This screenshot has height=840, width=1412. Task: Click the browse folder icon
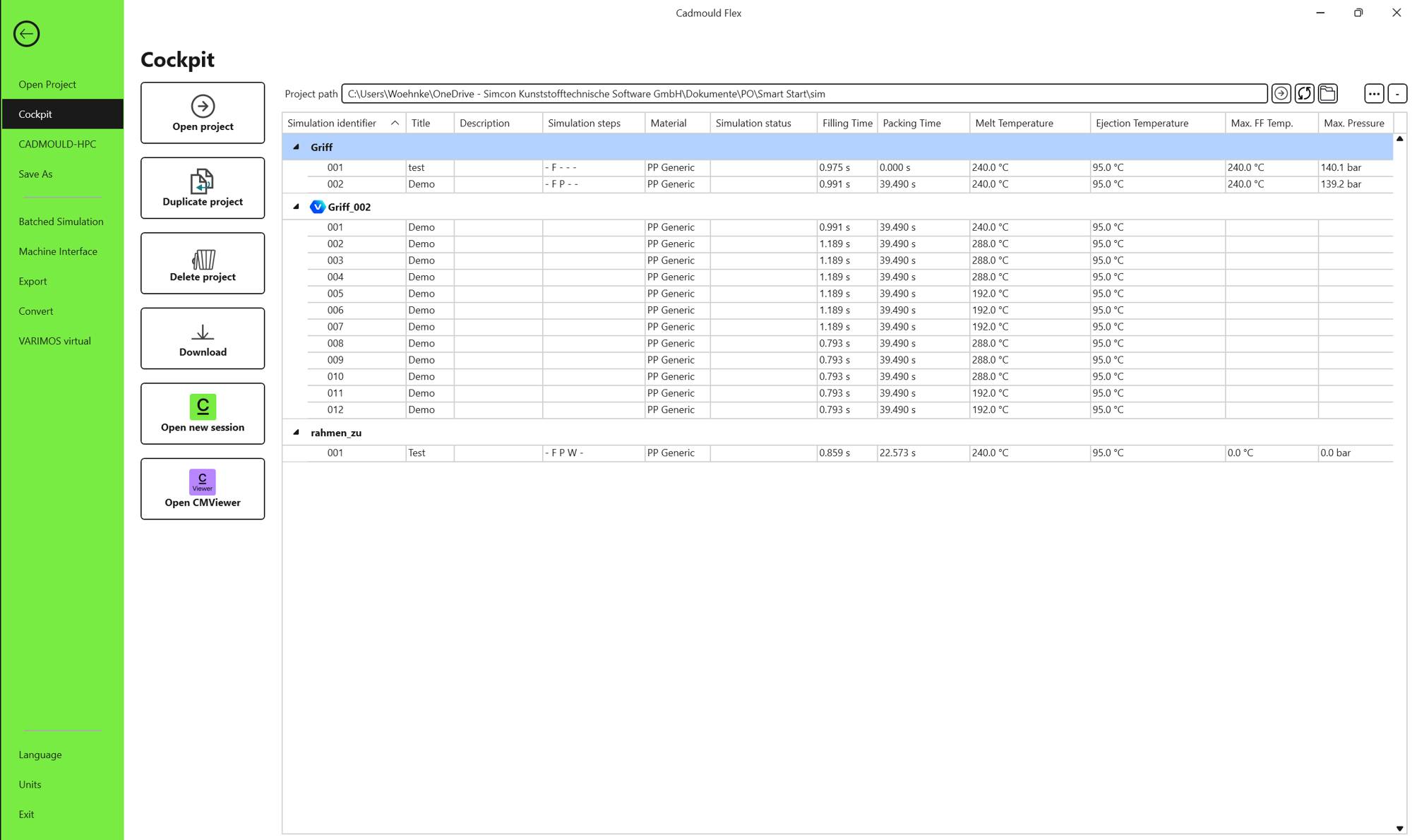1327,93
